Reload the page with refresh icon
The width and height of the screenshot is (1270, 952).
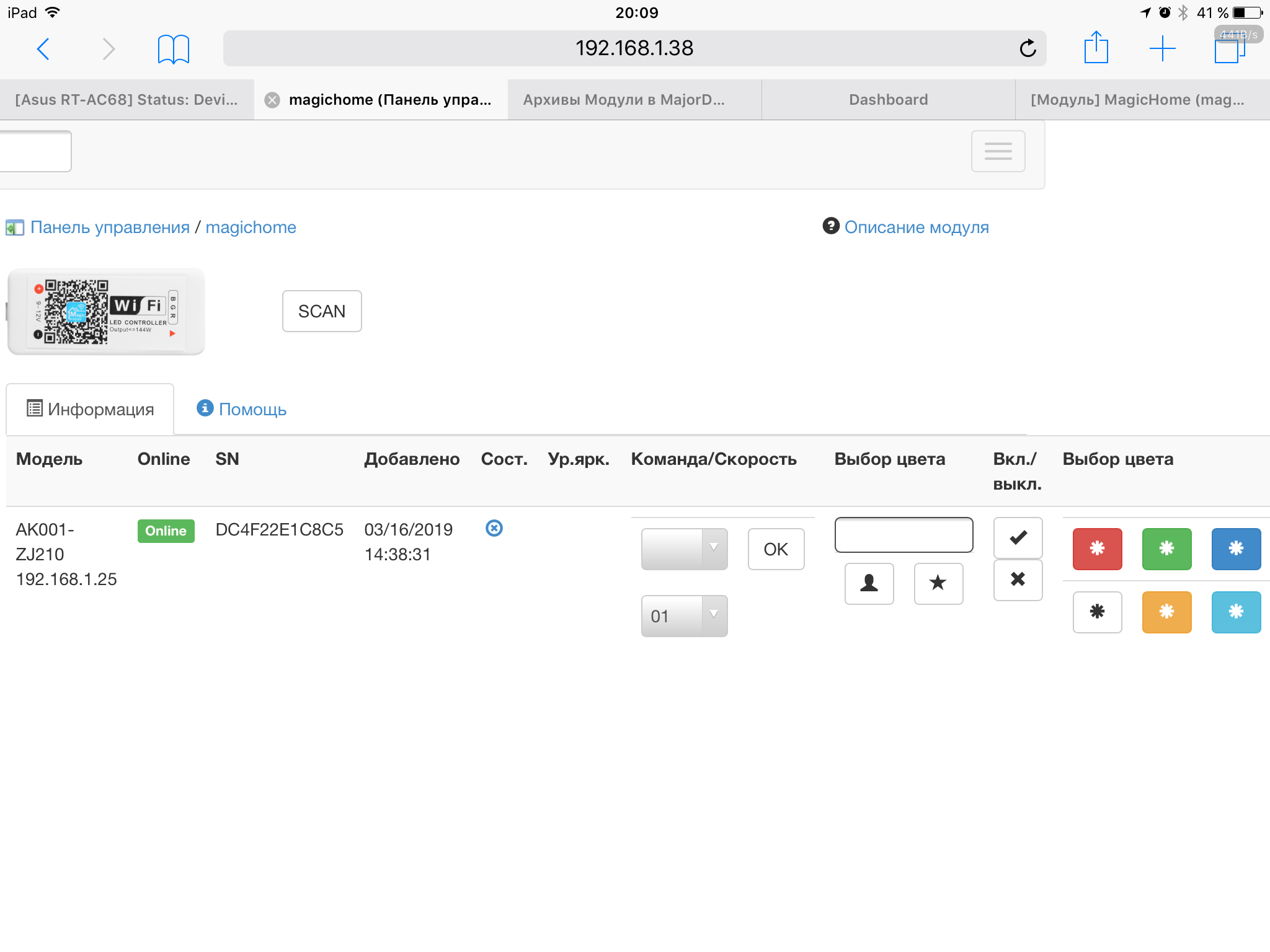click(1028, 48)
